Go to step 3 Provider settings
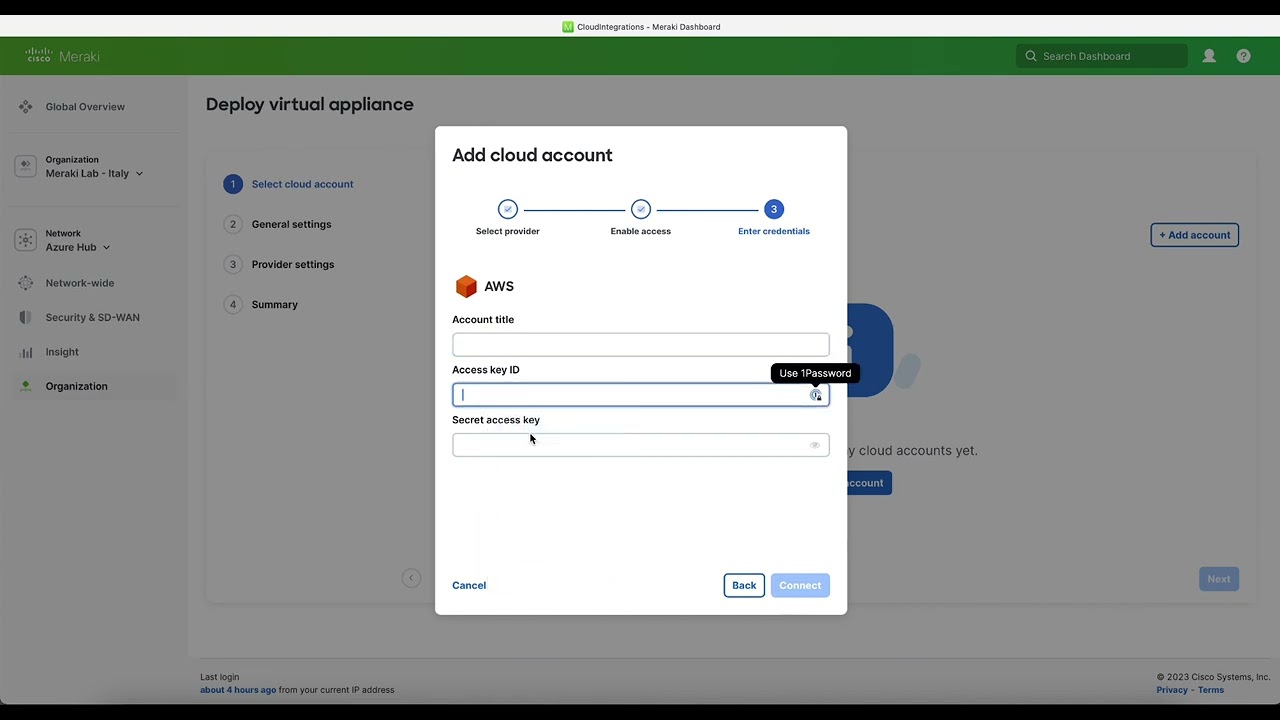Screen dimensions: 1280x720 (279, 264)
